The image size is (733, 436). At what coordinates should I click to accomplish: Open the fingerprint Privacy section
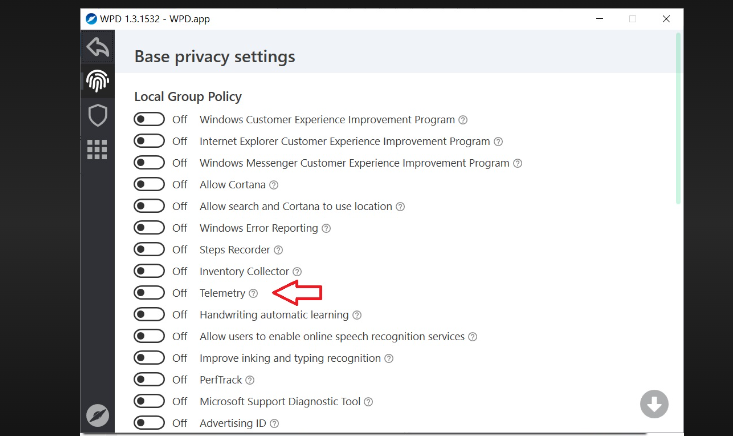pos(97,81)
